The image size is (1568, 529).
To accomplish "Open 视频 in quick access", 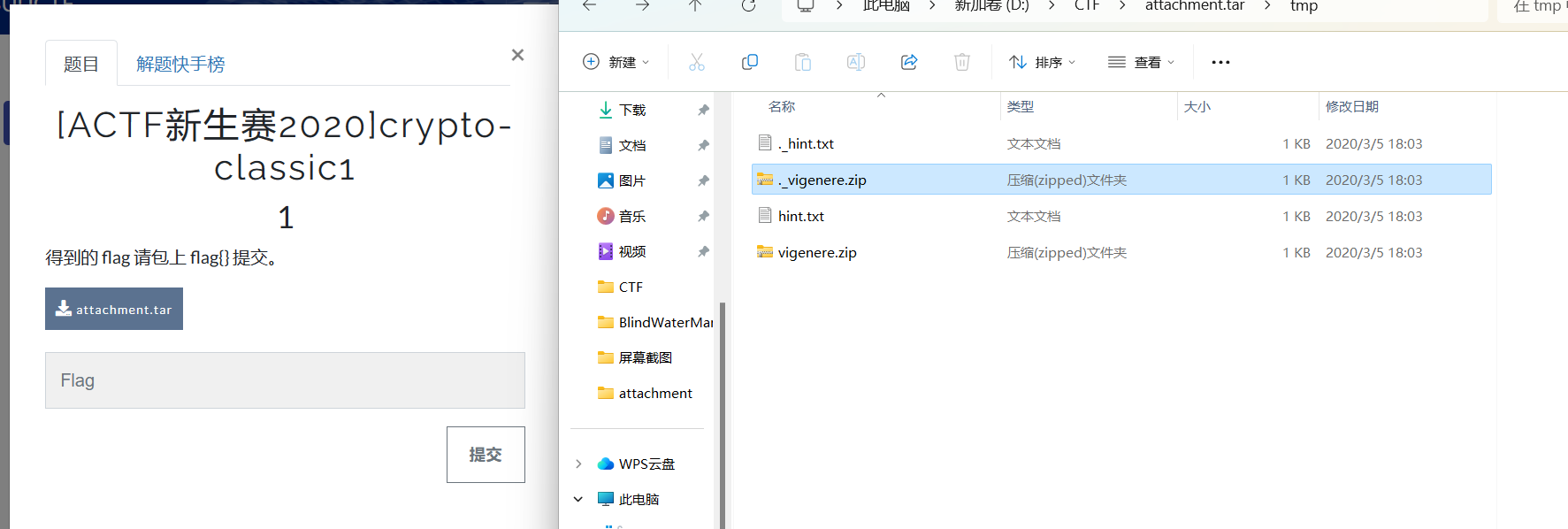I will tap(632, 251).
